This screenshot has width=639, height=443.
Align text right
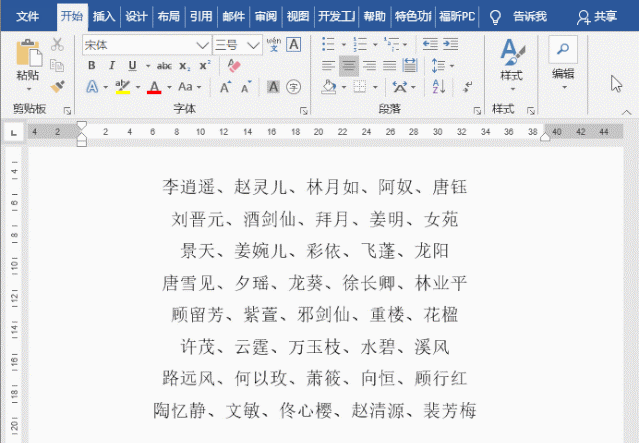tap(369, 65)
